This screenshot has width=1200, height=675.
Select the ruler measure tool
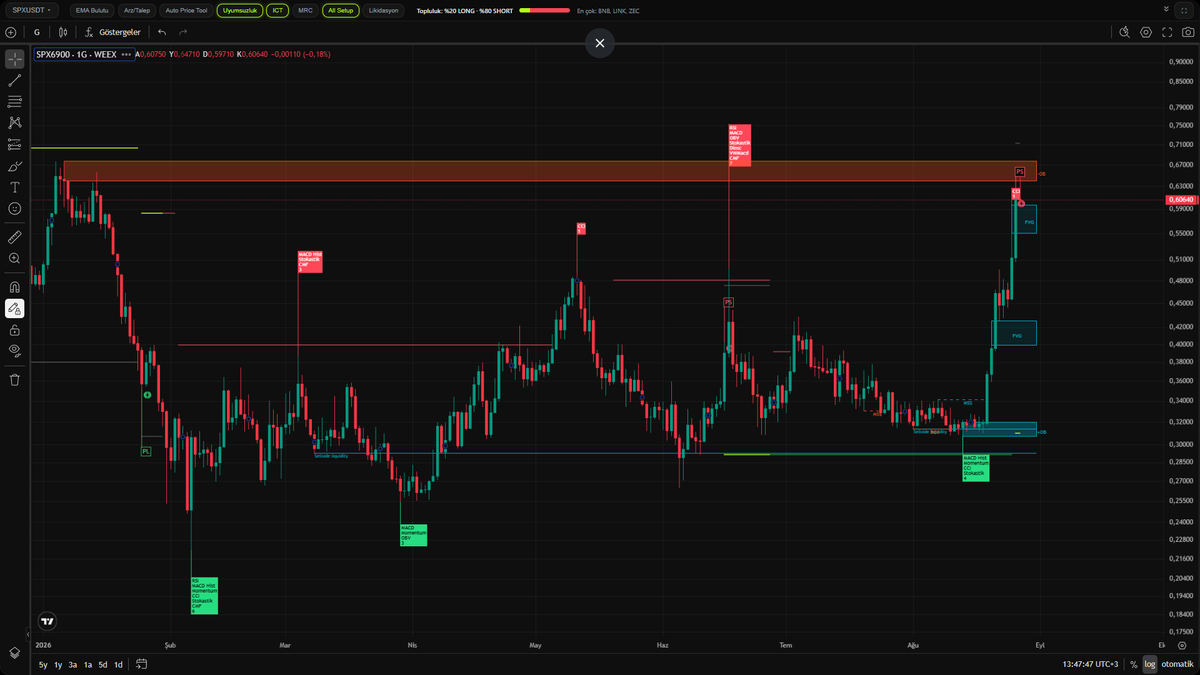tap(15, 237)
